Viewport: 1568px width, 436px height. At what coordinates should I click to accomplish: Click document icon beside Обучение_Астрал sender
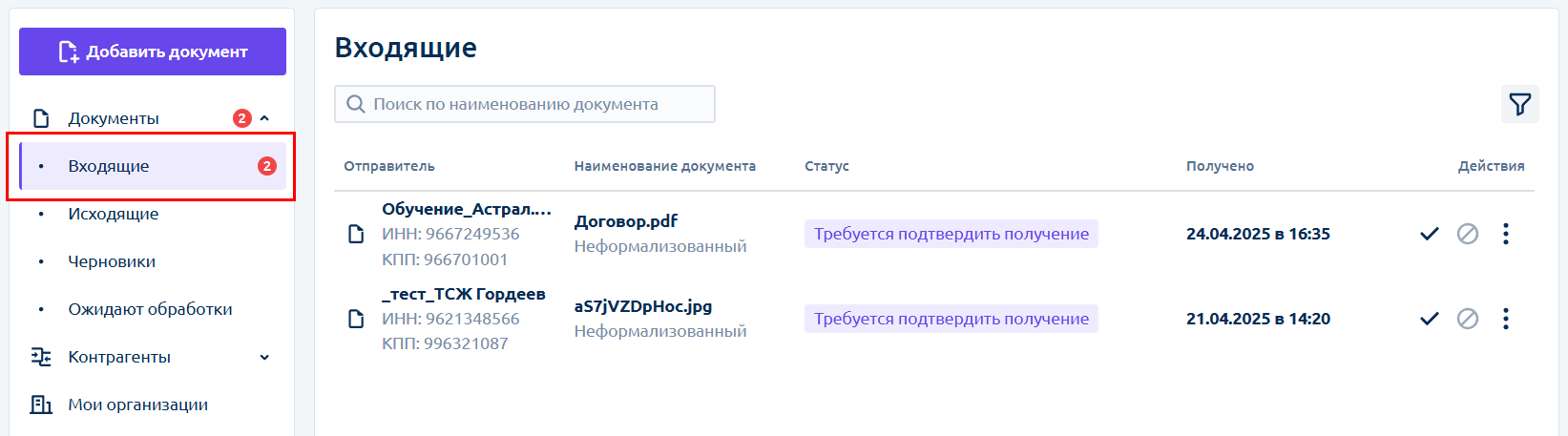[x=356, y=234]
